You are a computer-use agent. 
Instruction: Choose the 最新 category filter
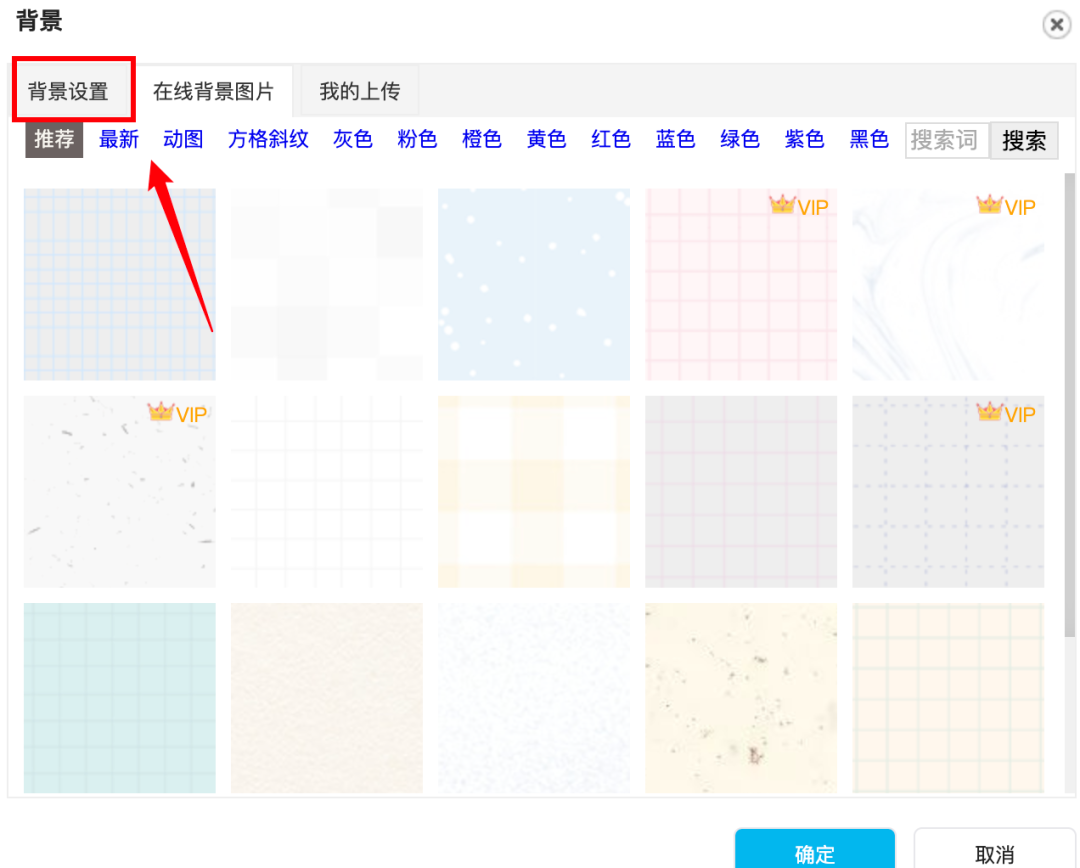(x=118, y=139)
